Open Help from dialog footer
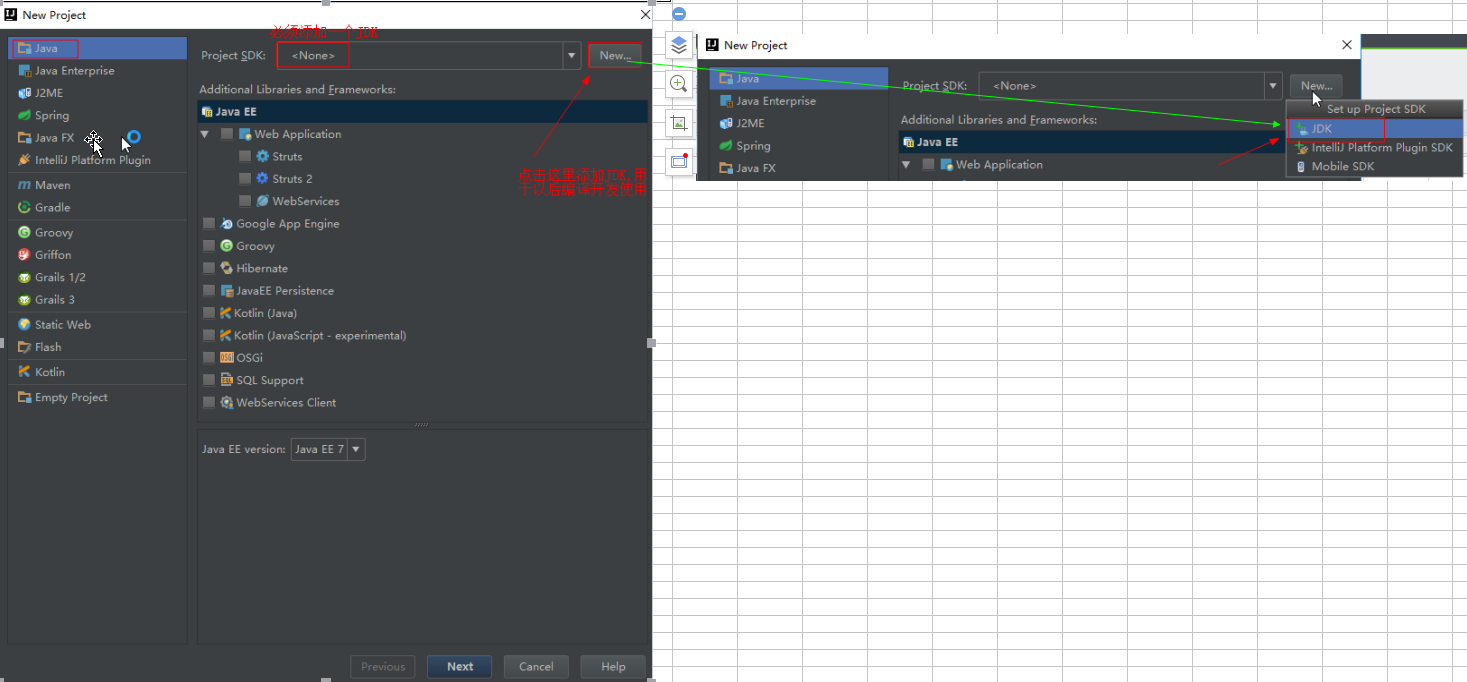 pyautogui.click(x=613, y=667)
